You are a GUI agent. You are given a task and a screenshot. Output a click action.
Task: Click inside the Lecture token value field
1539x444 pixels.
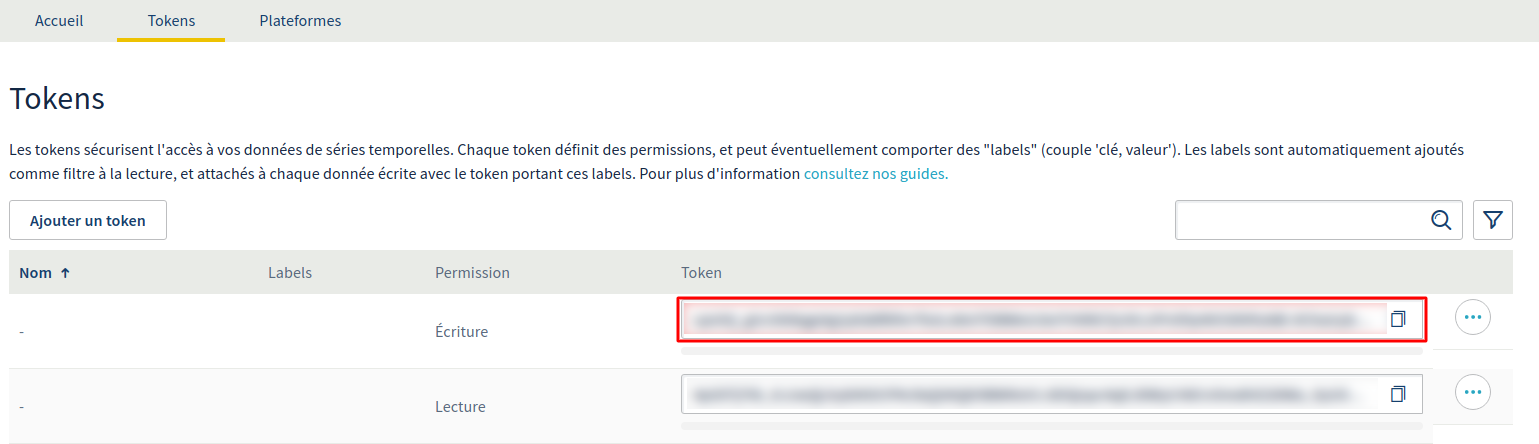tap(1030, 394)
